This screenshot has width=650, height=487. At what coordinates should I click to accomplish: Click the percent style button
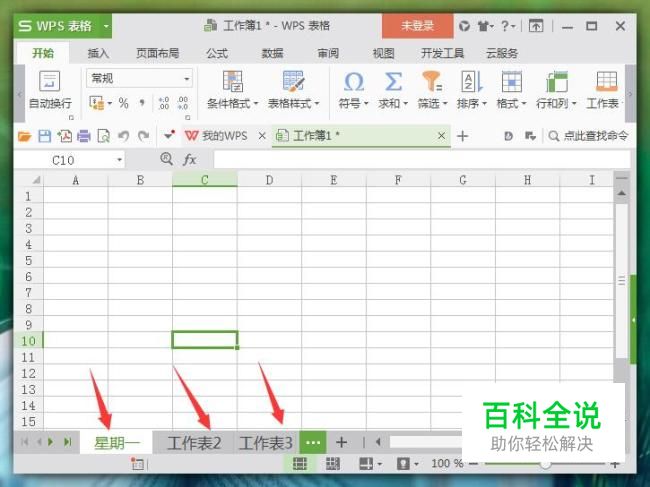[x=124, y=103]
